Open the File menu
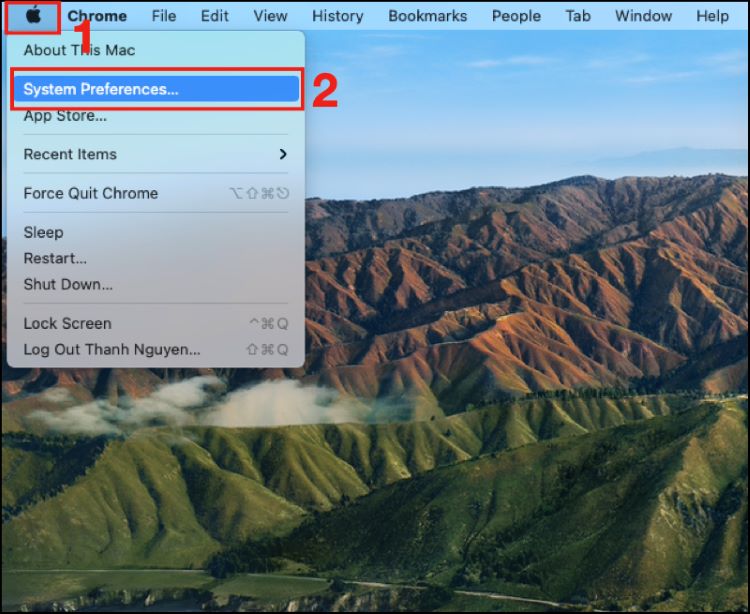Screen dimensions: 750x614 coord(164,16)
